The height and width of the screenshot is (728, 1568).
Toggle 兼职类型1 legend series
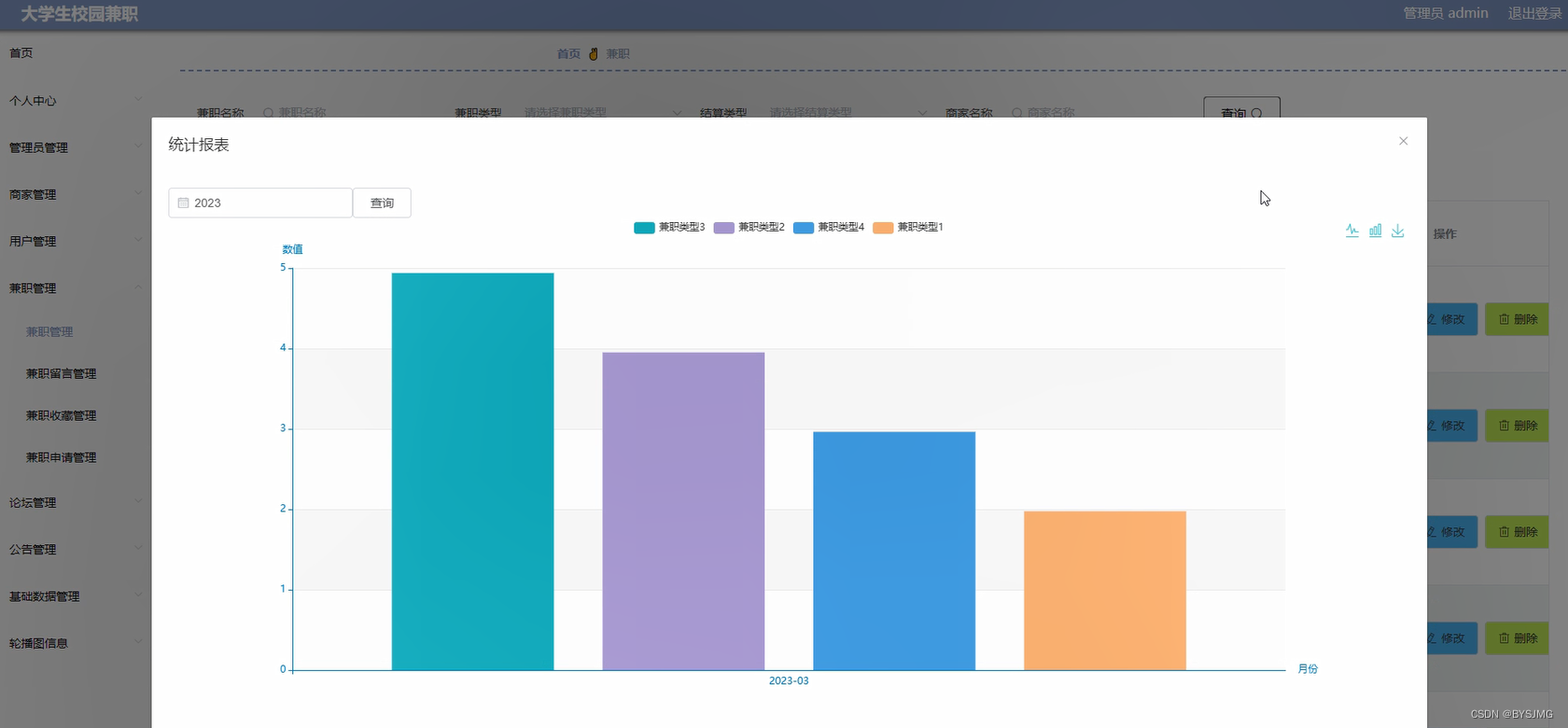pyautogui.click(x=908, y=227)
